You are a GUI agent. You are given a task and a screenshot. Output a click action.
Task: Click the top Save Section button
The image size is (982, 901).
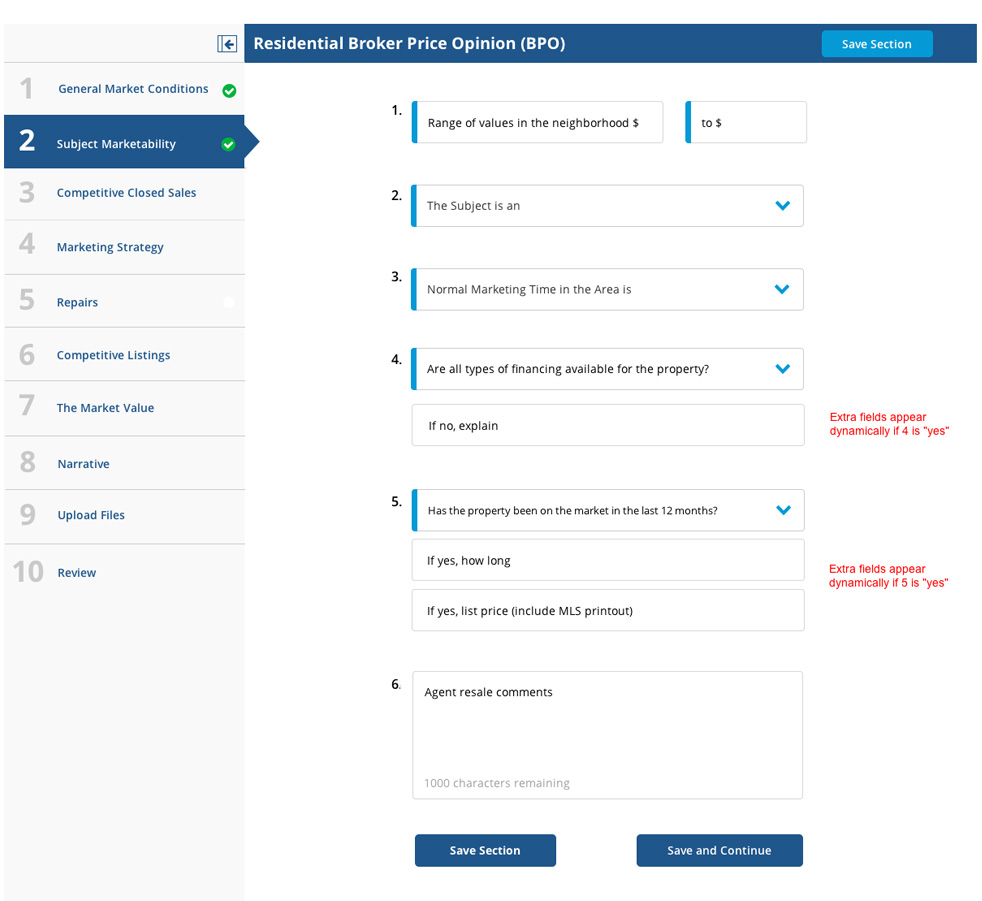[876, 44]
